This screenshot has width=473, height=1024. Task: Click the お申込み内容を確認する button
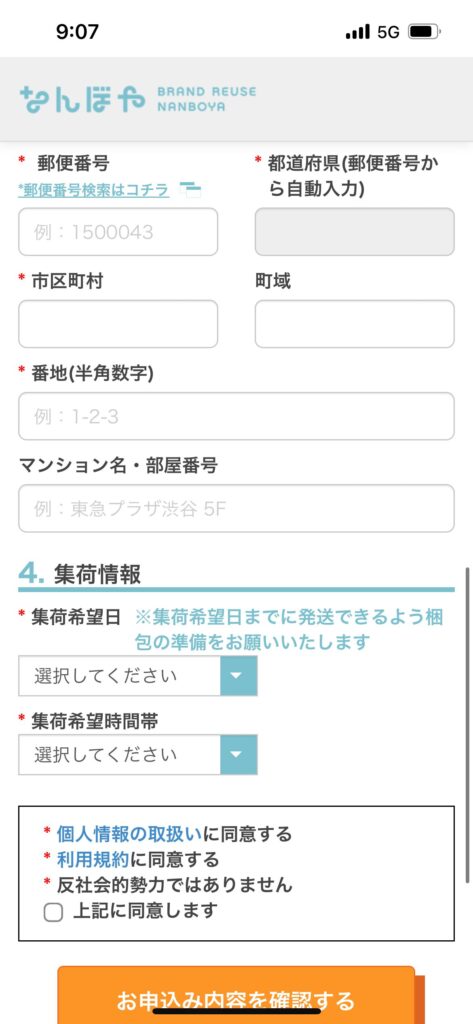(x=236, y=995)
